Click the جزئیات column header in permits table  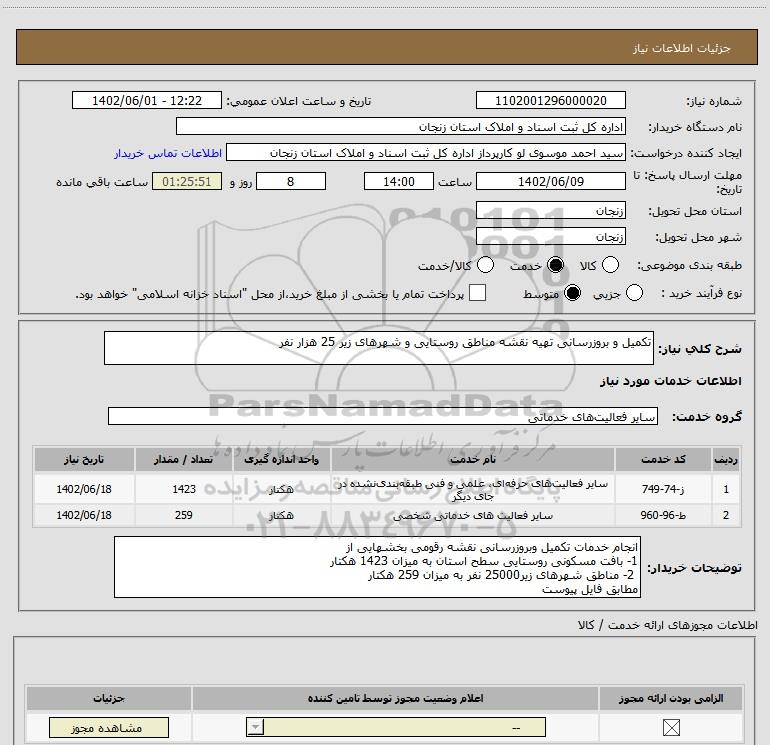(x=109, y=698)
